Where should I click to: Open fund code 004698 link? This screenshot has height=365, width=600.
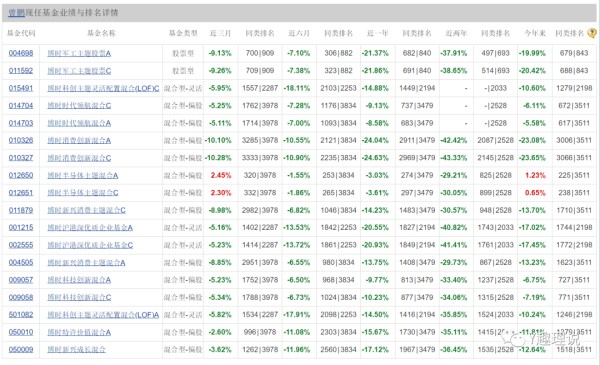(x=21, y=53)
